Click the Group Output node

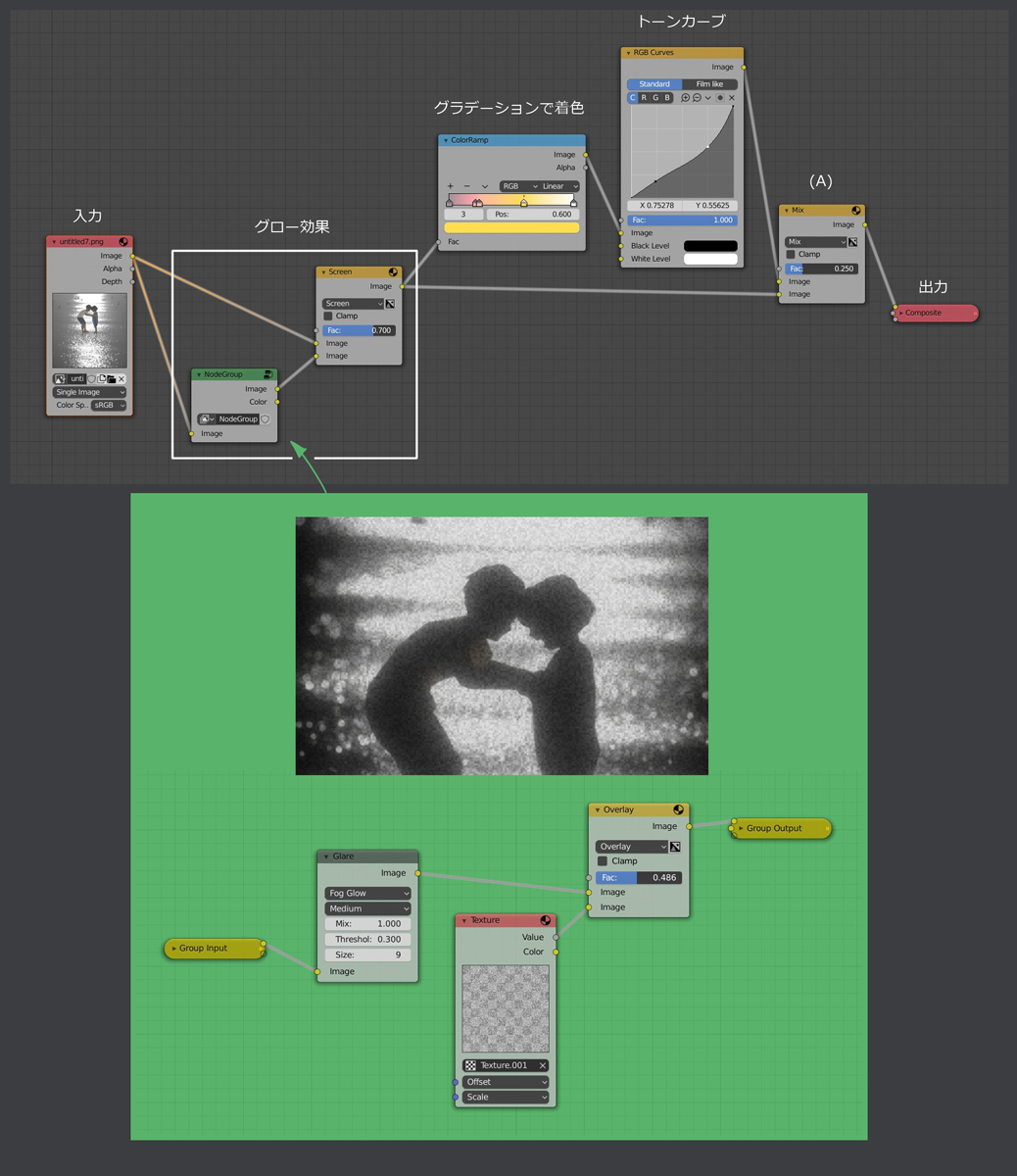(781, 829)
